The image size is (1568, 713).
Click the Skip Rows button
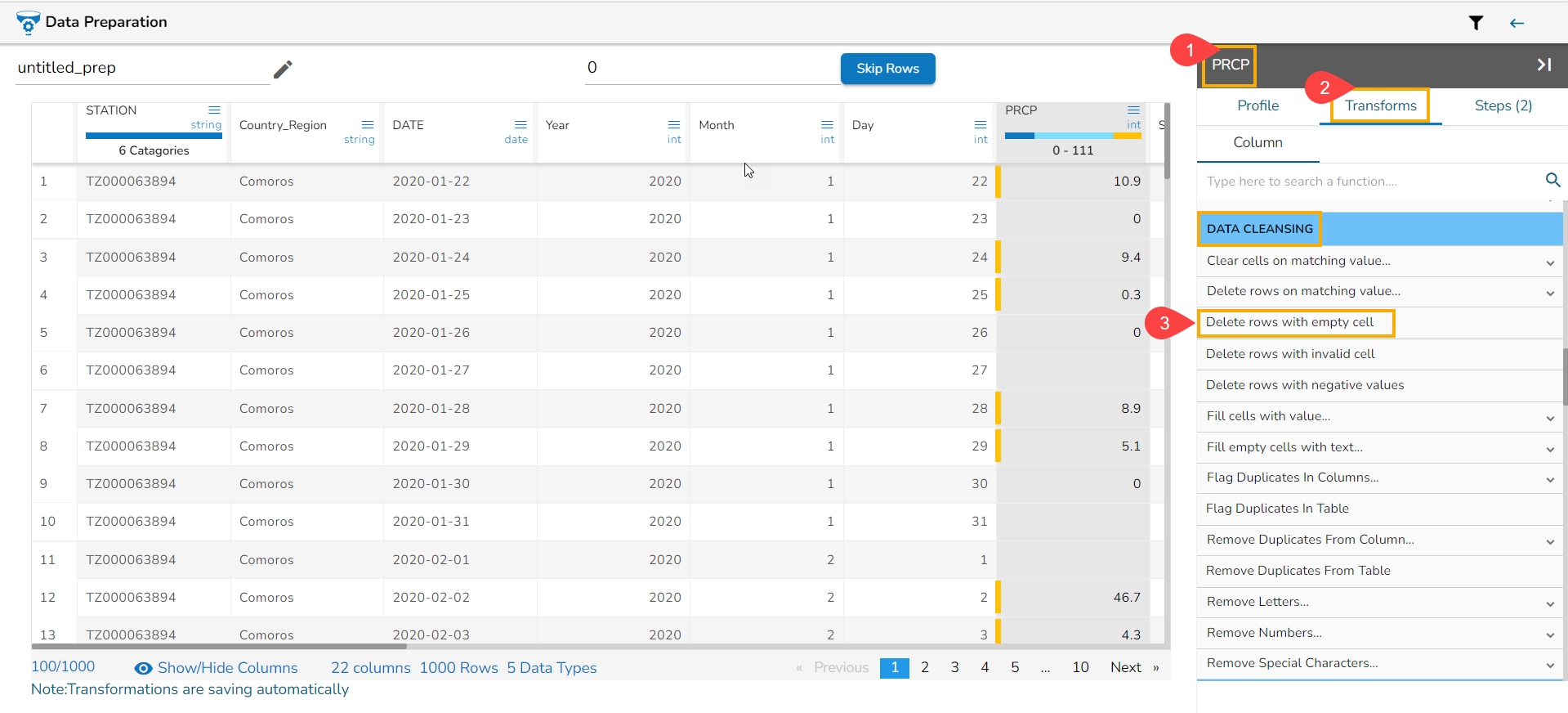point(887,69)
